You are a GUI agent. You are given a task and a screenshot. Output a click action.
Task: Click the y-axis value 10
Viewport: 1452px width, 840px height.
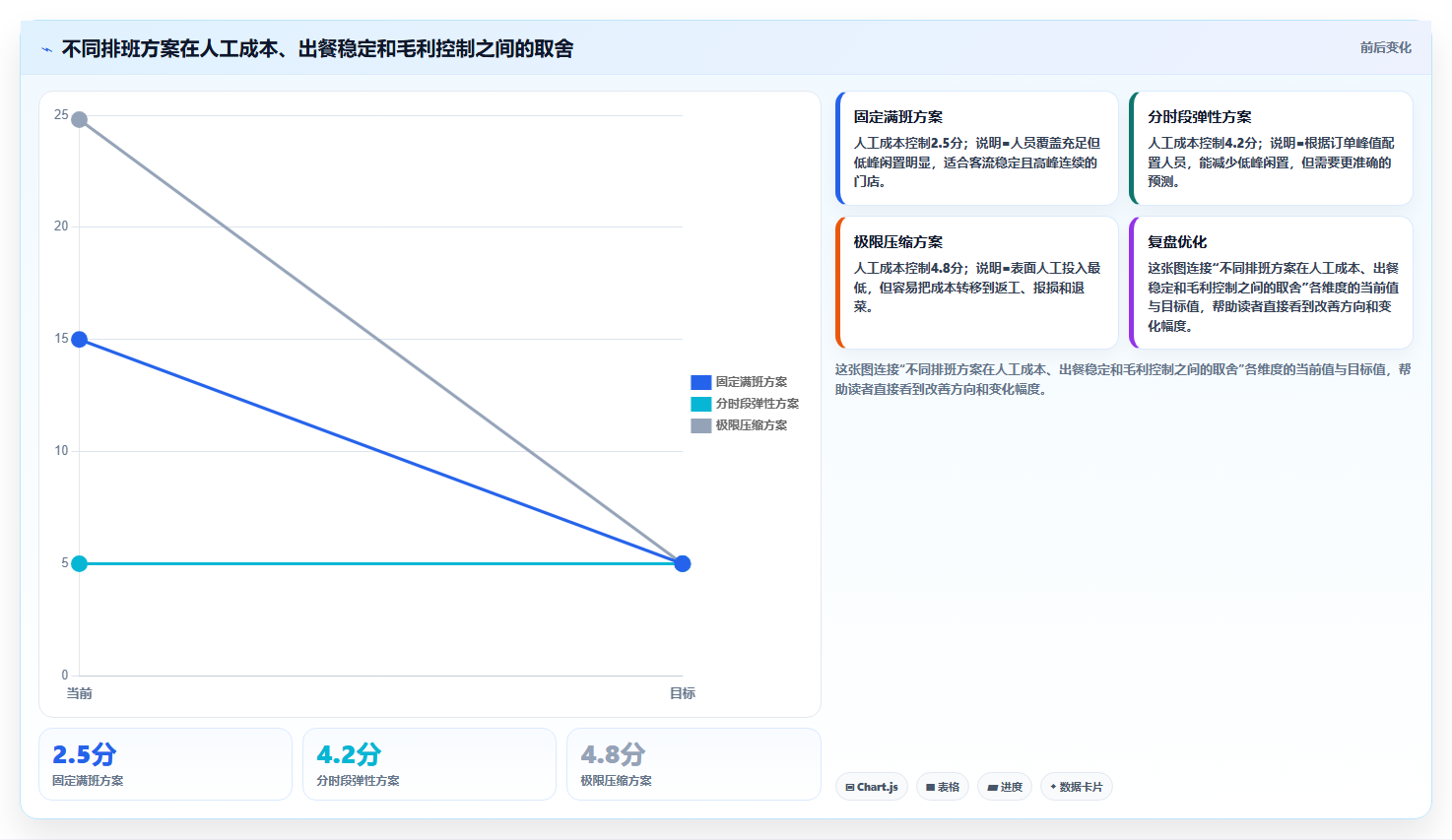click(x=61, y=451)
